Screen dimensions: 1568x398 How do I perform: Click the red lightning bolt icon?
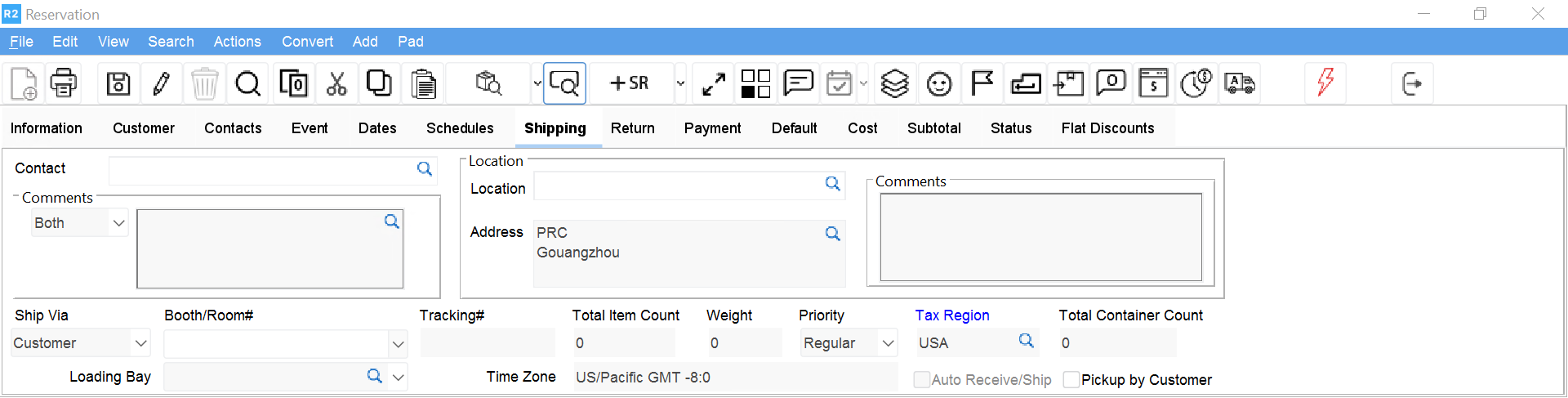[1325, 83]
